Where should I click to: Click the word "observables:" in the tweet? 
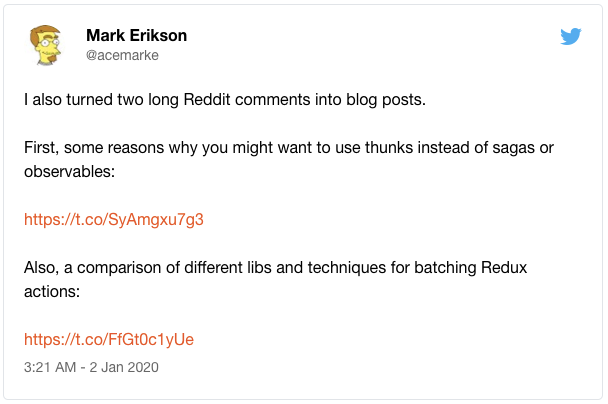[69, 171]
